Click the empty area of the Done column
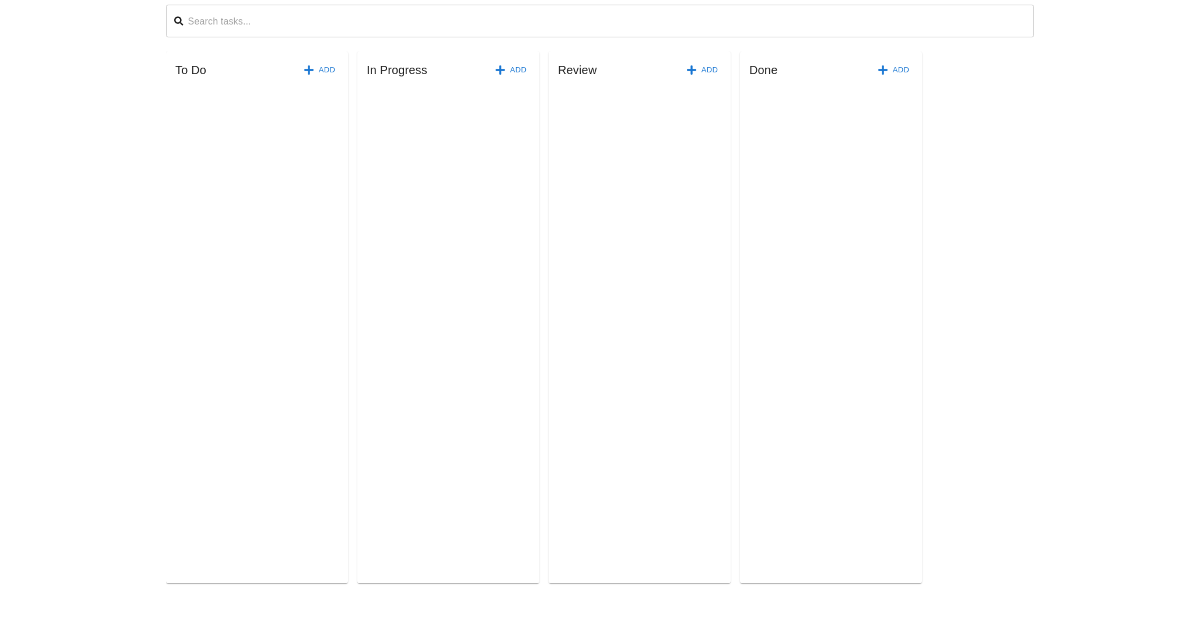 point(830,330)
